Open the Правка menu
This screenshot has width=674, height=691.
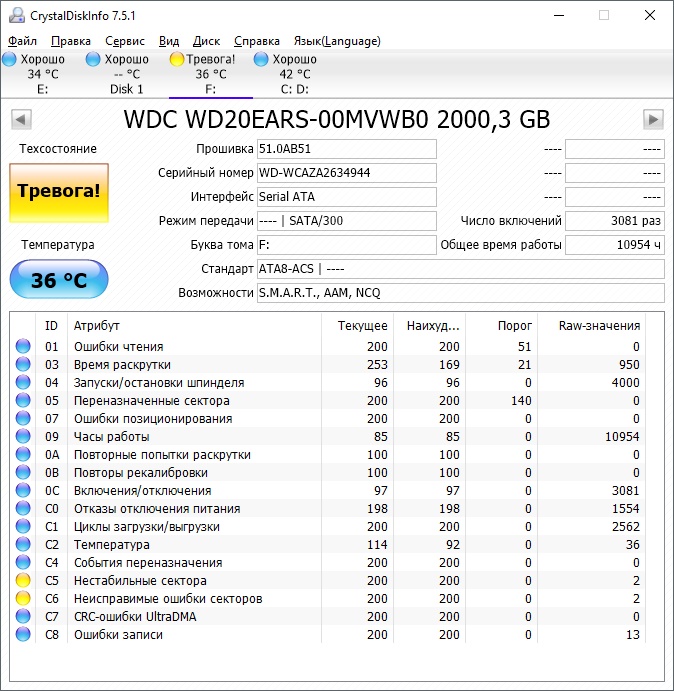pos(71,41)
